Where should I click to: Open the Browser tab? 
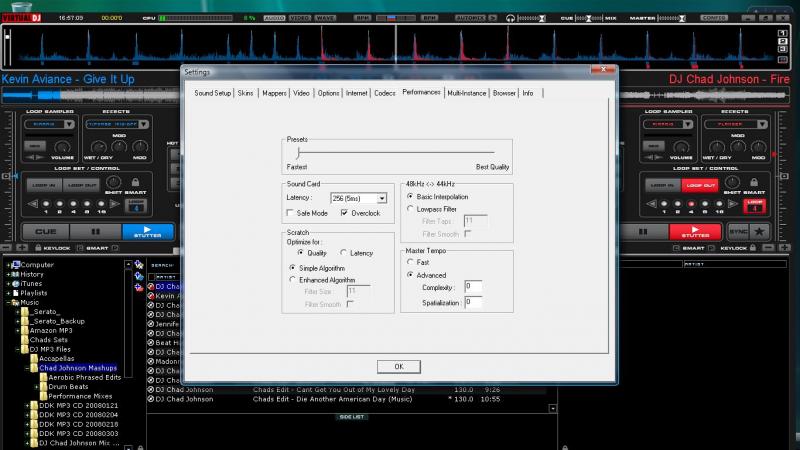[504, 93]
